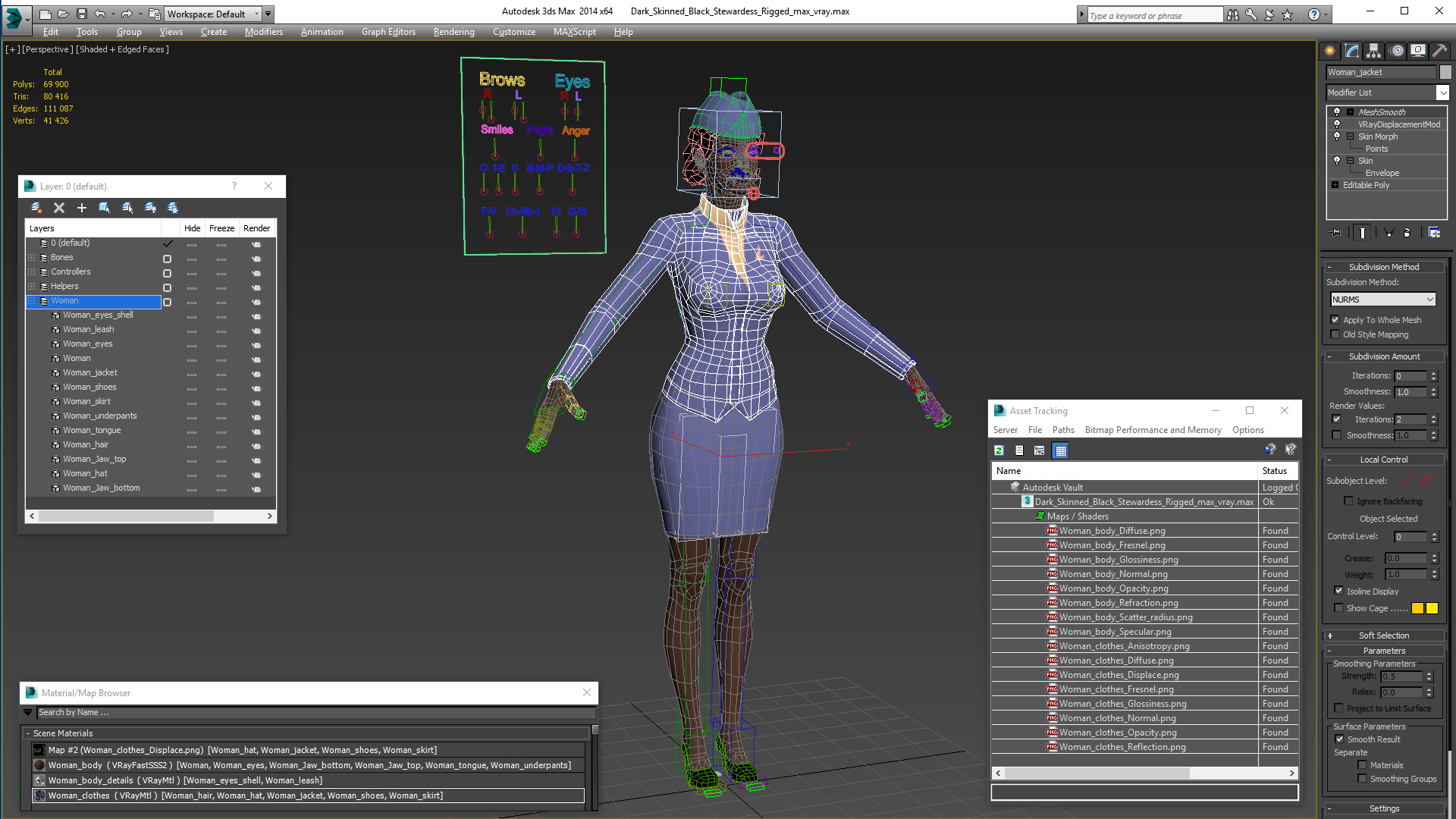Click the Hide column header
The image size is (1456, 819).
(x=192, y=228)
